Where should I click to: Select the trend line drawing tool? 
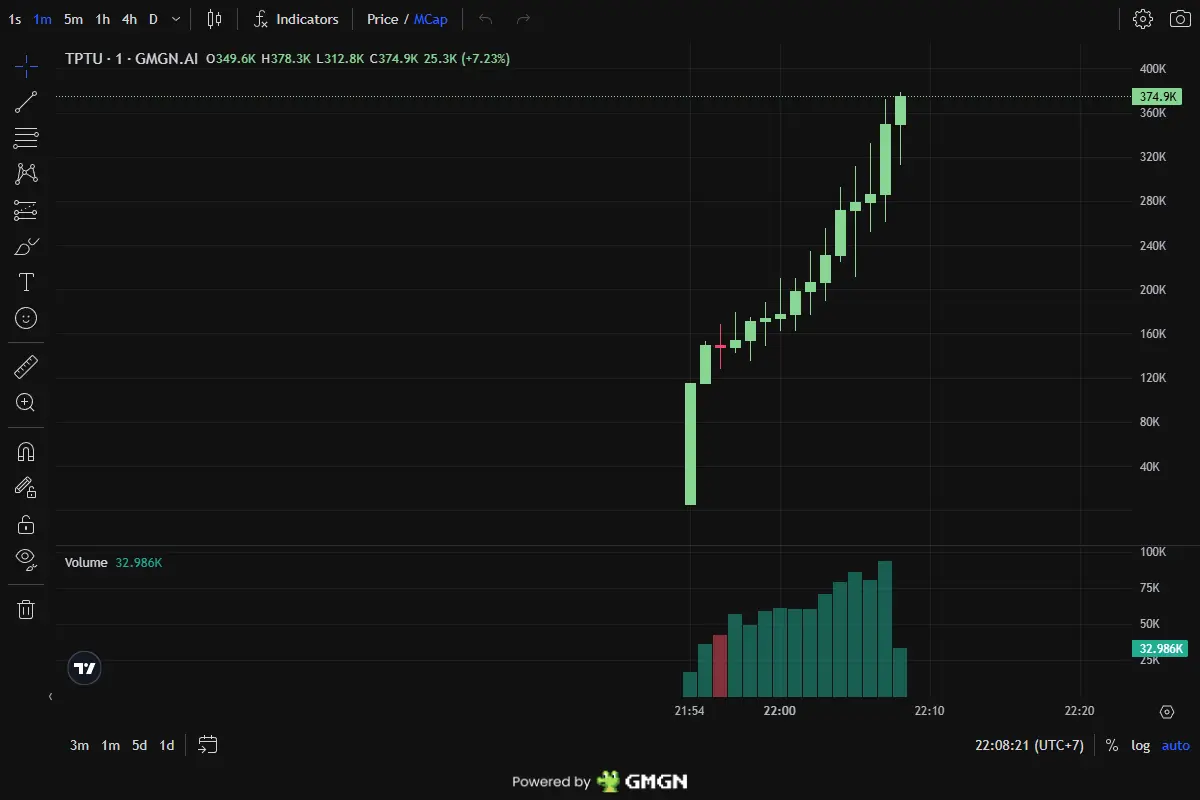pos(26,101)
